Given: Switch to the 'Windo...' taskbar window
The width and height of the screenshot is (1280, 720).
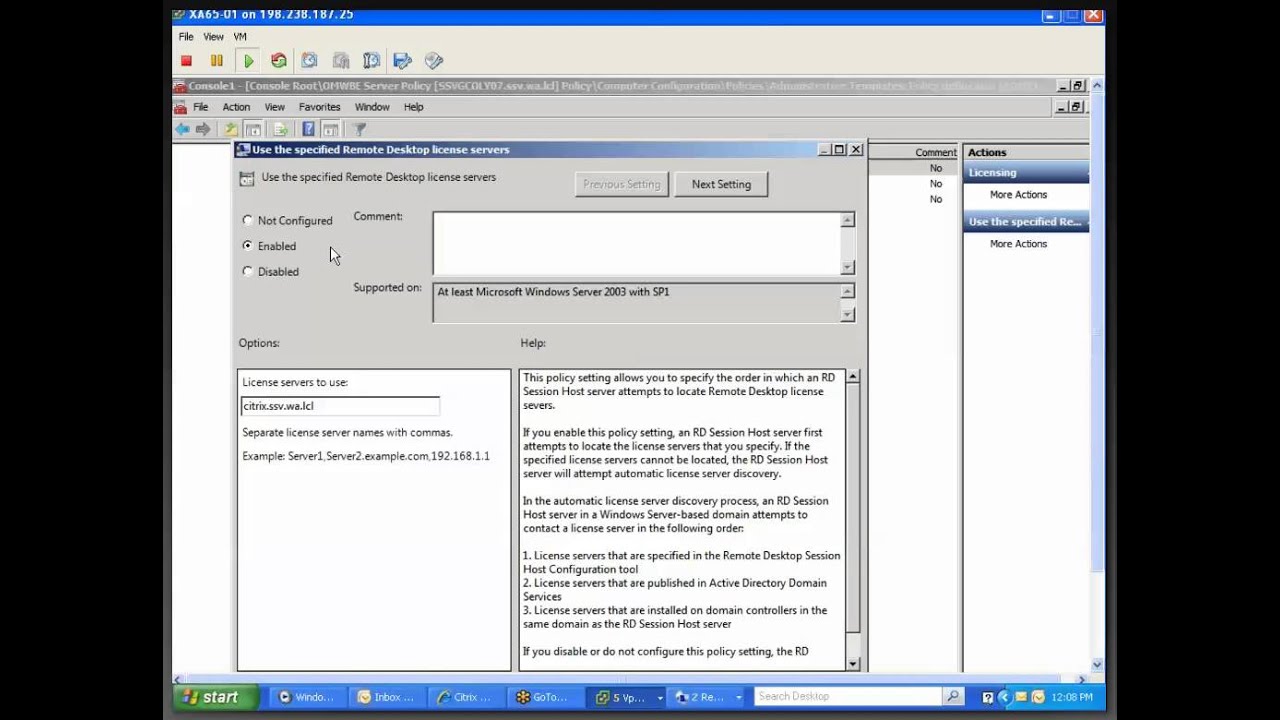Looking at the screenshot, I should point(307,697).
